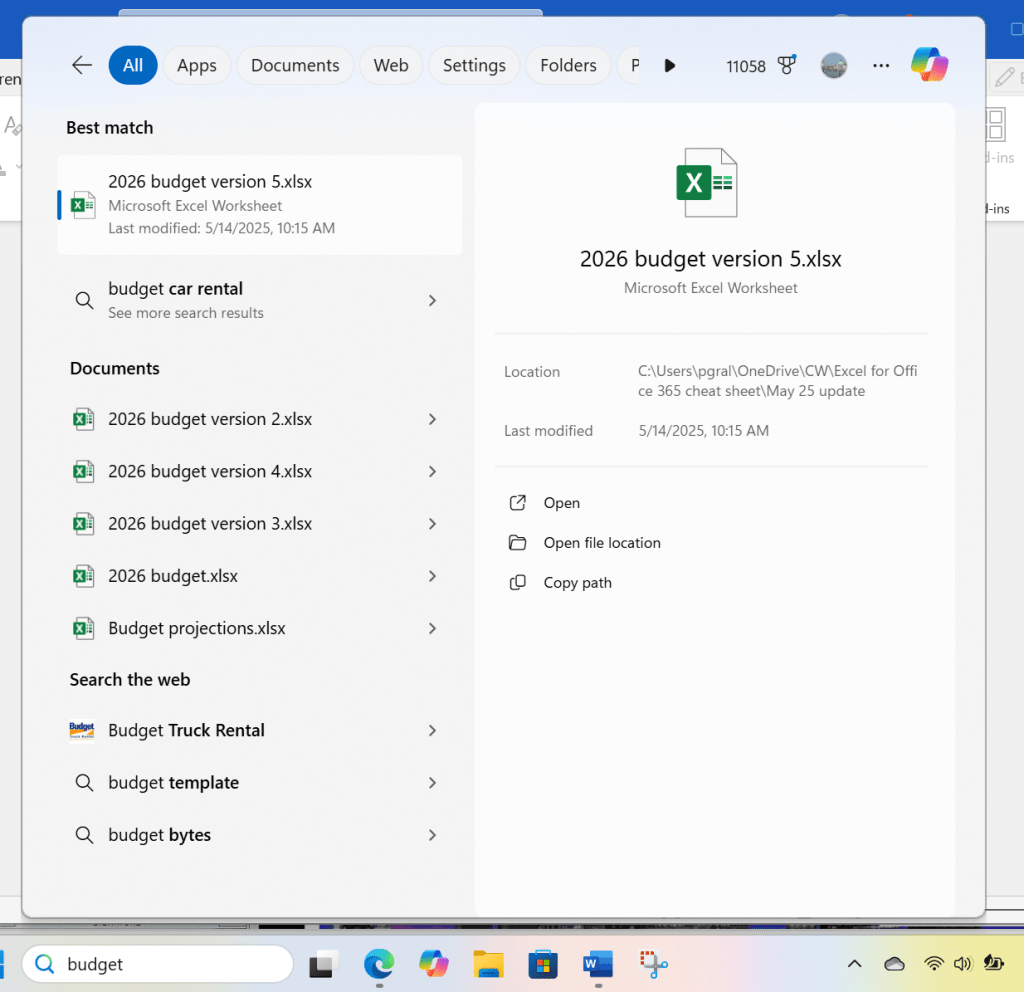Viewport: 1024px width, 992px height.
Task: Click the Microsoft Rewards trophy icon
Action: 787,65
